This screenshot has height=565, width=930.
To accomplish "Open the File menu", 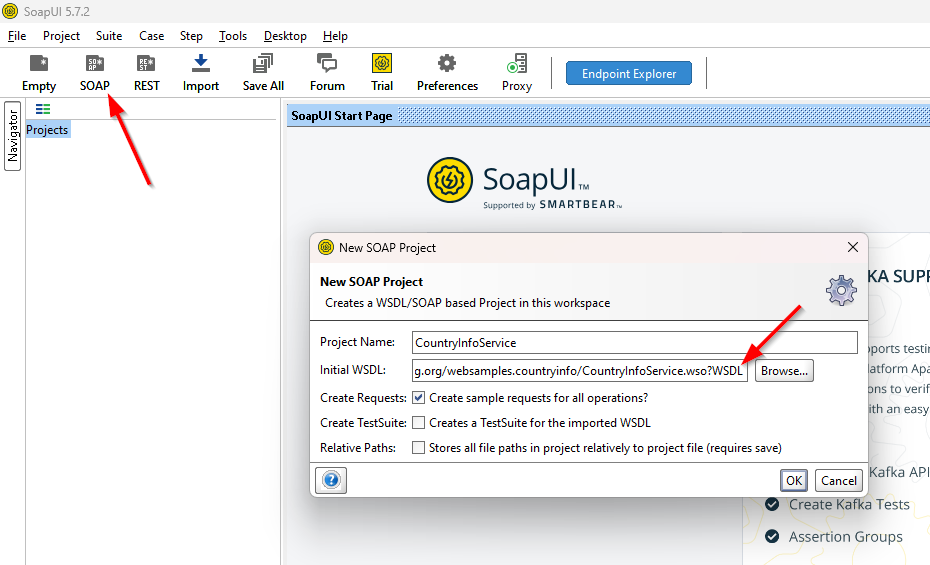I will point(17,36).
